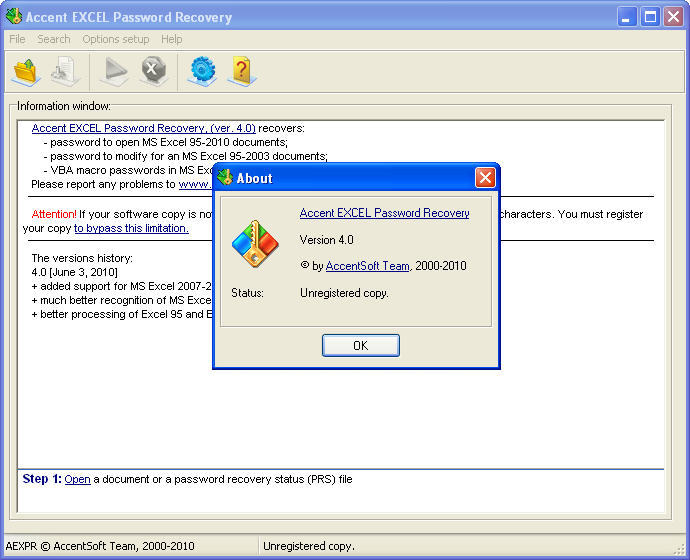Click the status bar 'AEXPR © AccentSoft Team, 2000-2010' text
This screenshot has width=690, height=560.
(x=100, y=546)
